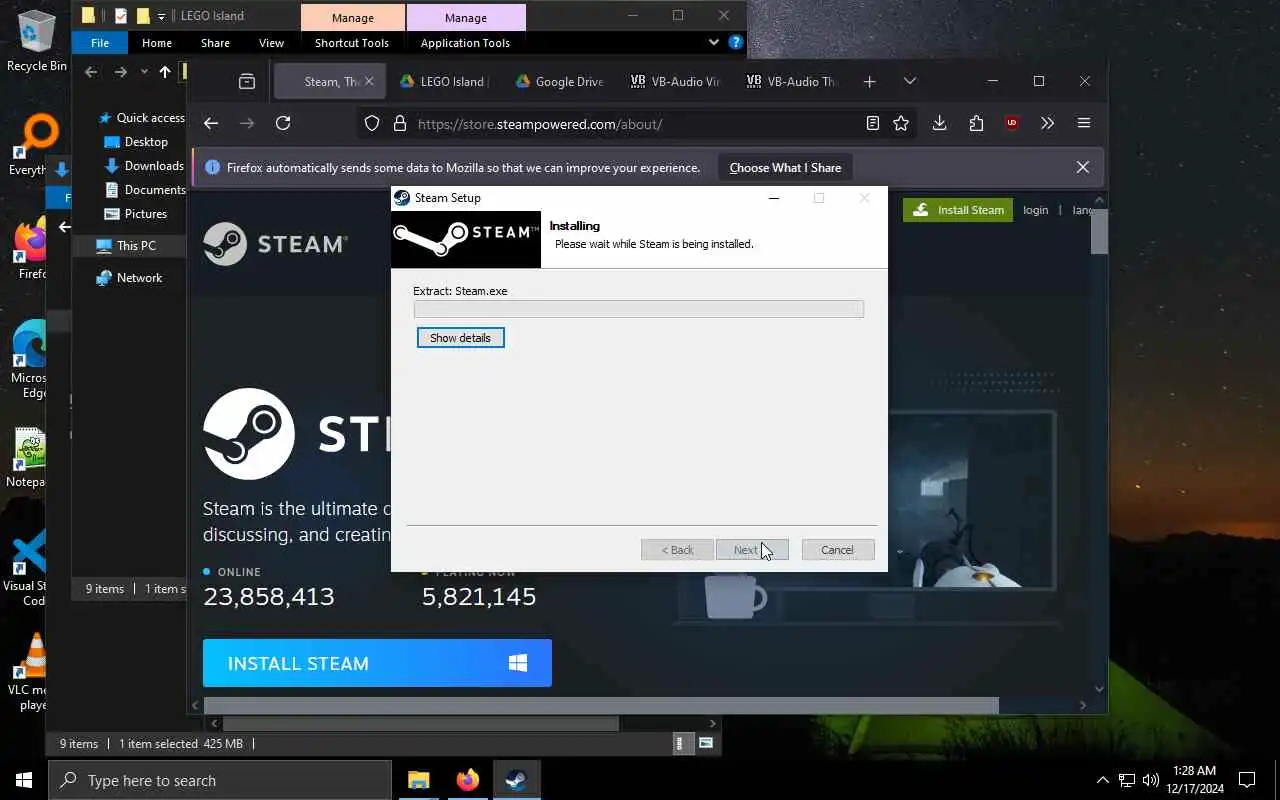Click the Firefox tracking protection shield icon

pos(372,124)
